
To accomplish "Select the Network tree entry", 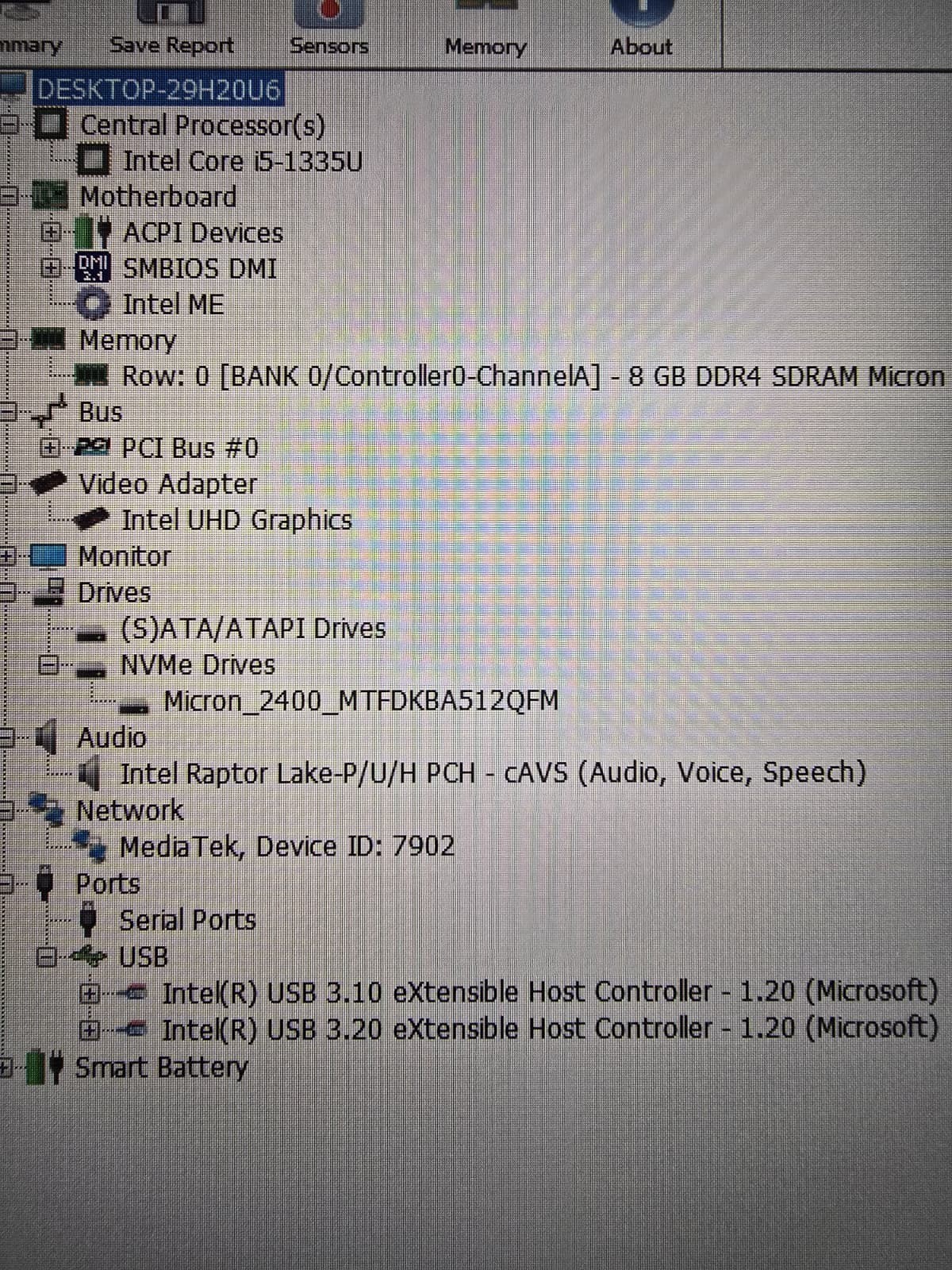I will [x=129, y=810].
